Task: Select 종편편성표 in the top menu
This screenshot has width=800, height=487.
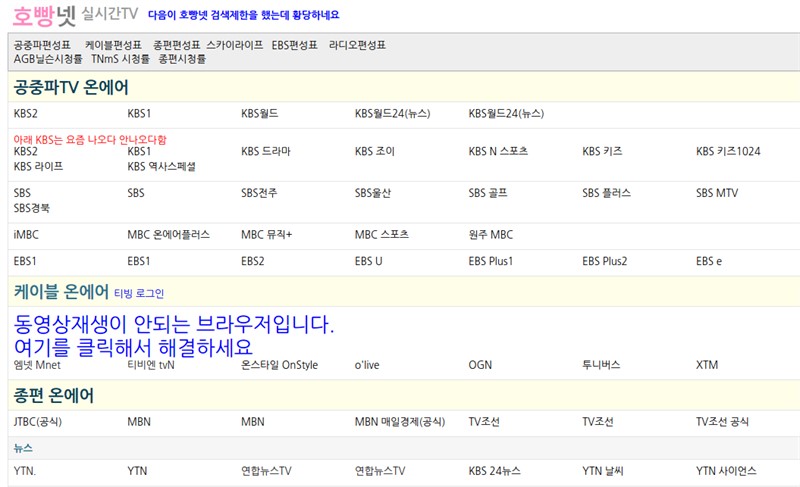Action: [x=177, y=45]
